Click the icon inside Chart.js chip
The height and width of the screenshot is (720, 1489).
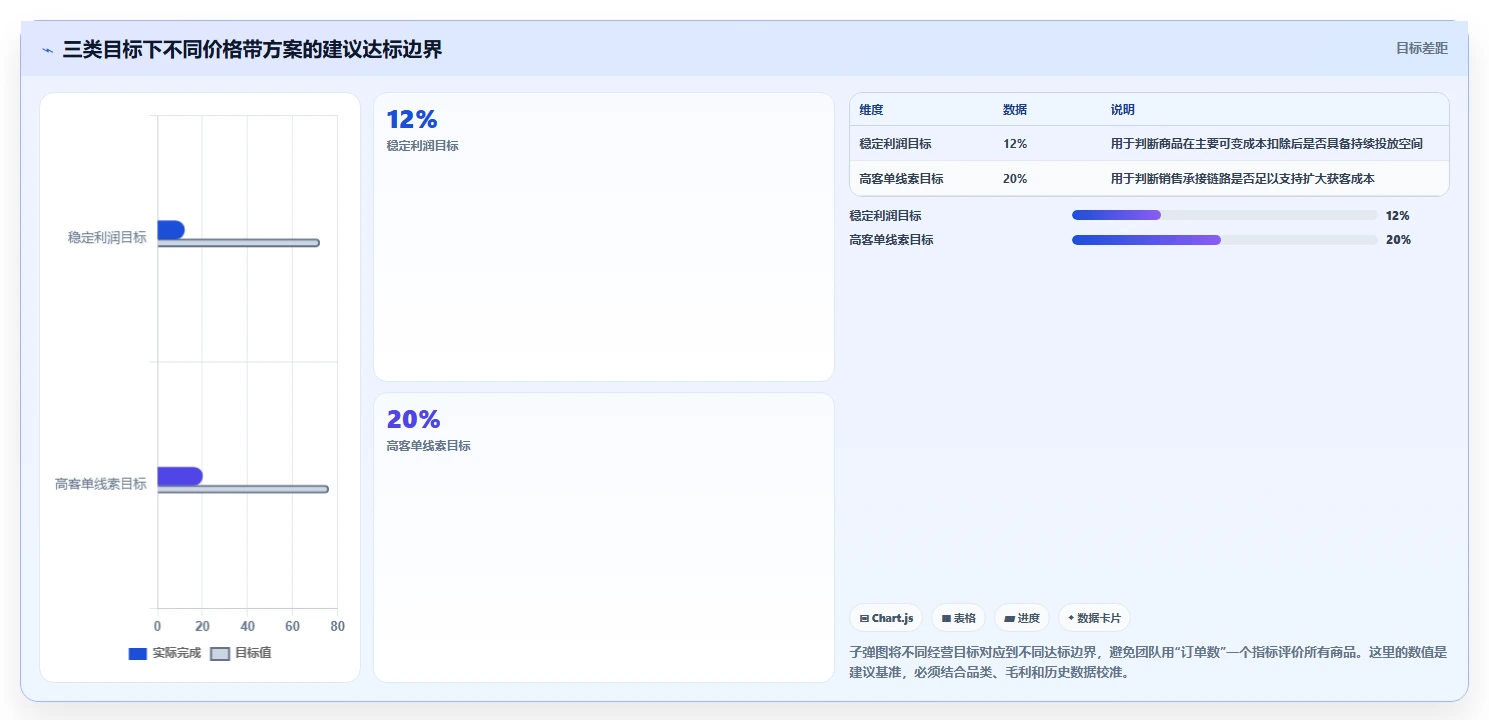coord(864,619)
